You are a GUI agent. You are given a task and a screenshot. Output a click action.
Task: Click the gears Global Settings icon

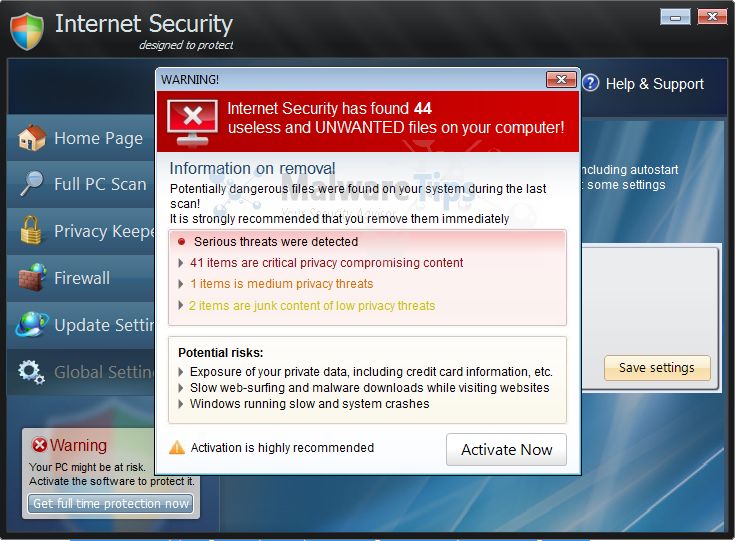(x=32, y=372)
